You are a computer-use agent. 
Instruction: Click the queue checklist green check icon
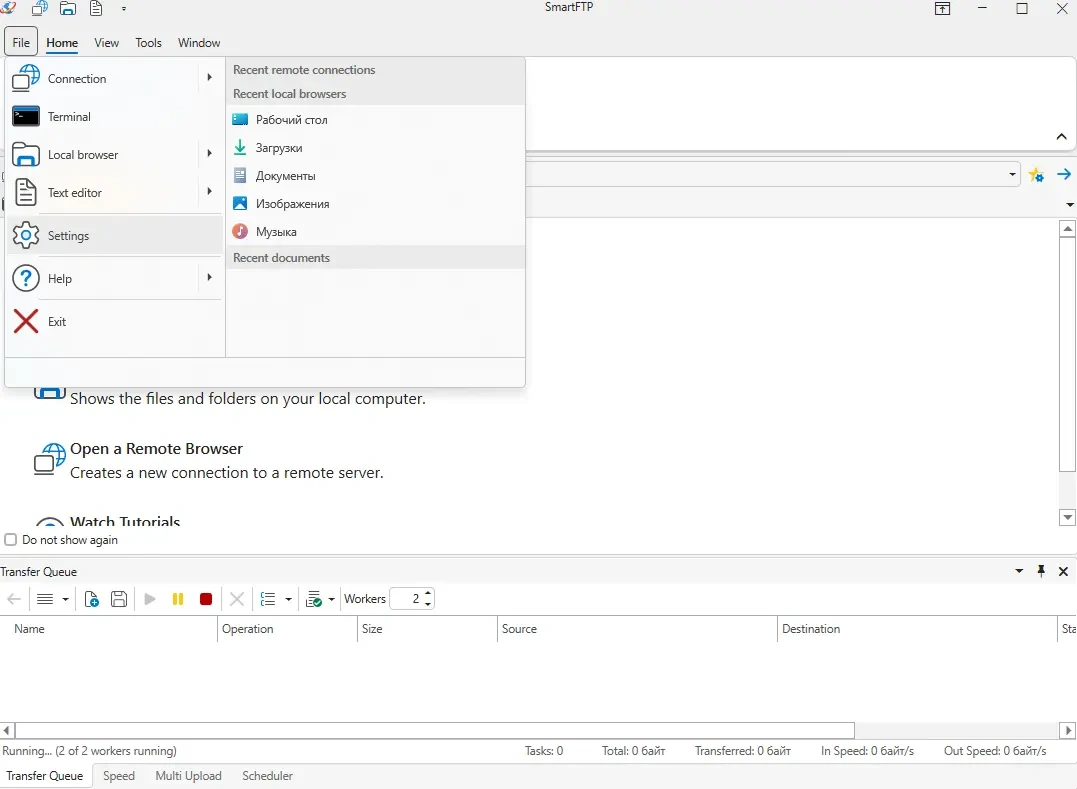pos(314,599)
